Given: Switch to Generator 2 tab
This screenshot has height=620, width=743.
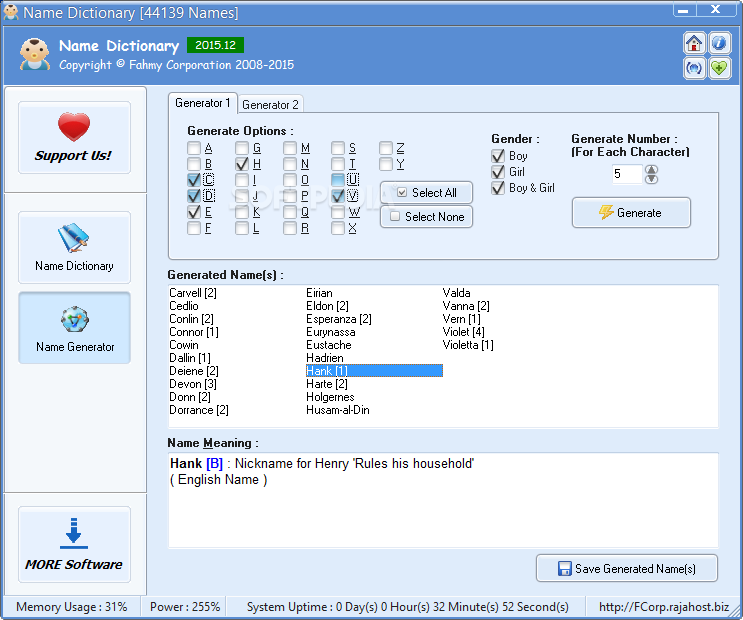Looking at the screenshot, I should [x=270, y=105].
